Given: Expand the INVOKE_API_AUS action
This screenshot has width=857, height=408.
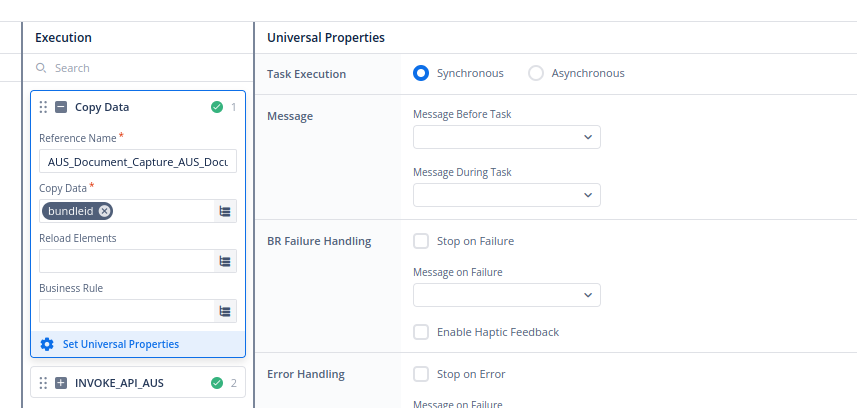Looking at the screenshot, I should pyautogui.click(x=61, y=383).
